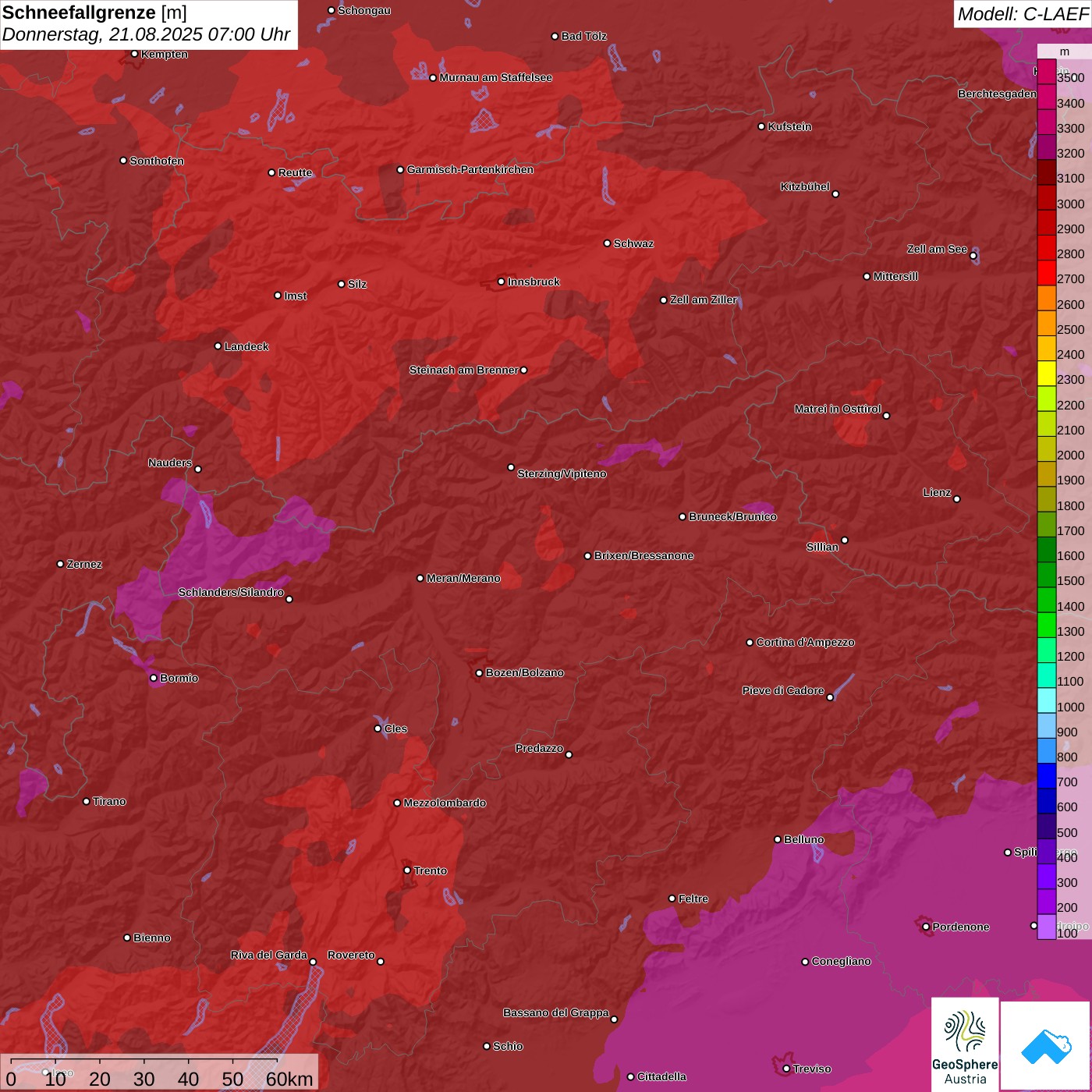Select the Bozen/Bolzano city label
Screen dimensions: 1092x1092
525,672
